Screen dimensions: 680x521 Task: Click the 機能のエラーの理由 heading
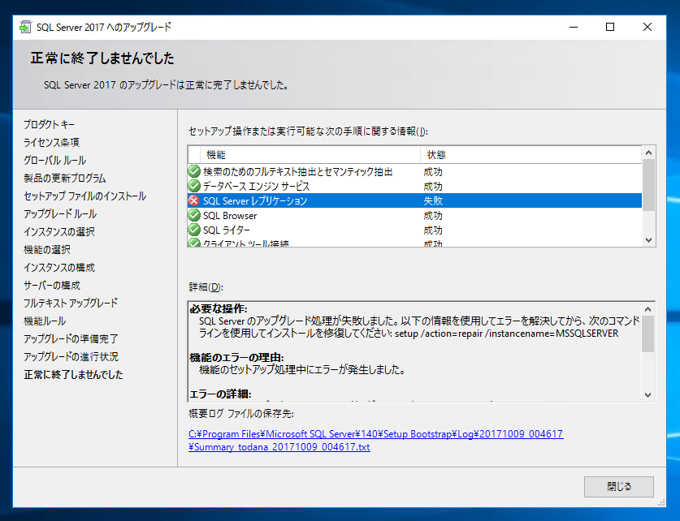point(237,357)
